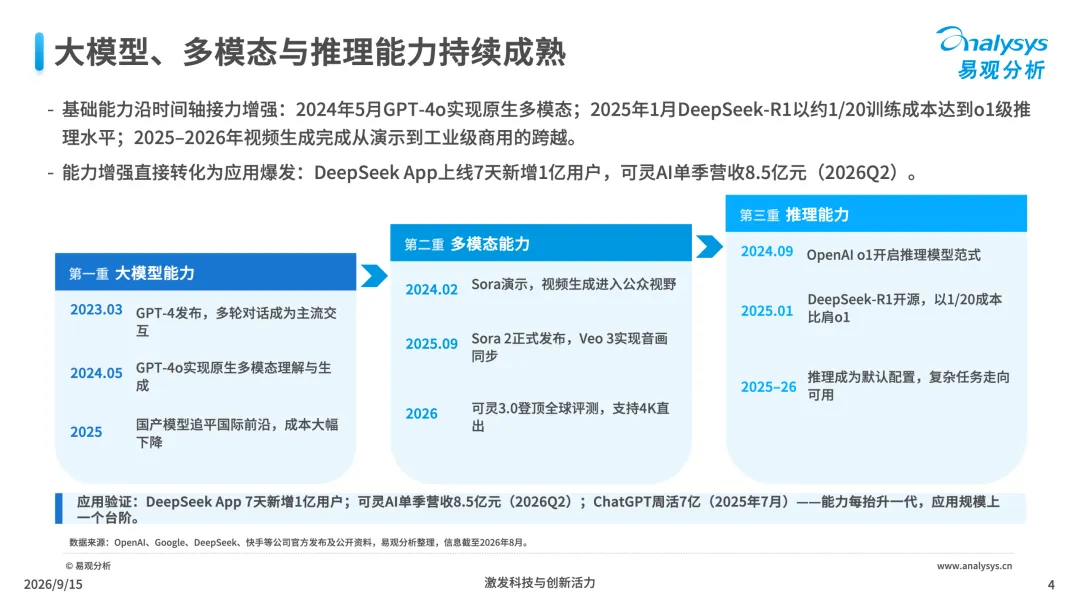Screen dimensions: 1080x608
Task: Select the bullet starting 能力增强直接转化为应用爆发
Action: point(482,172)
